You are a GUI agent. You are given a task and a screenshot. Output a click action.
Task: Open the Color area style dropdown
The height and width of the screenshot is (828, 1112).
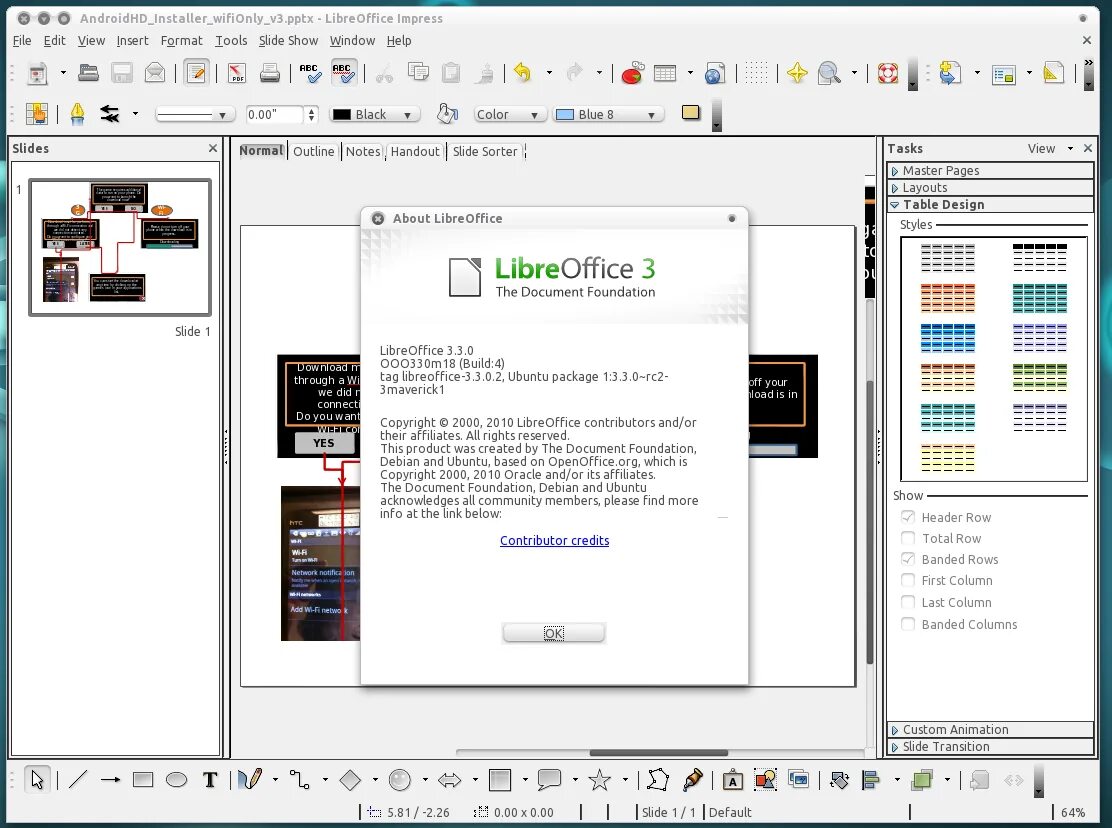509,114
